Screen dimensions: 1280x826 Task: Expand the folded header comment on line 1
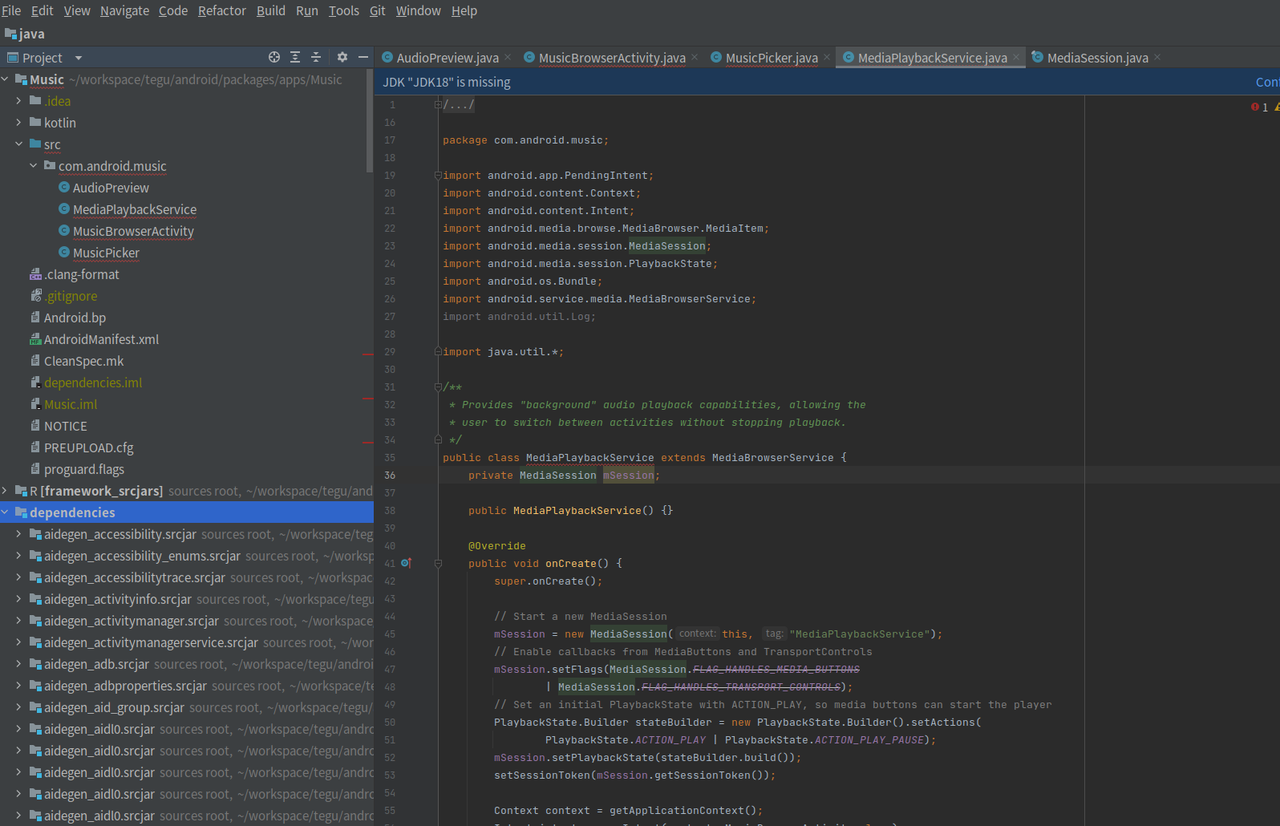[438, 105]
